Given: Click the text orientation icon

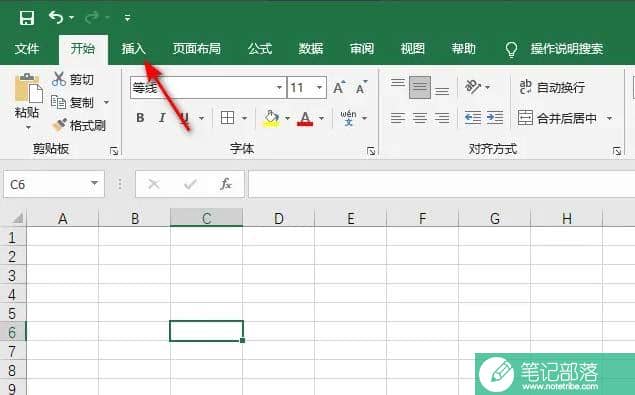Looking at the screenshot, I should (473, 87).
